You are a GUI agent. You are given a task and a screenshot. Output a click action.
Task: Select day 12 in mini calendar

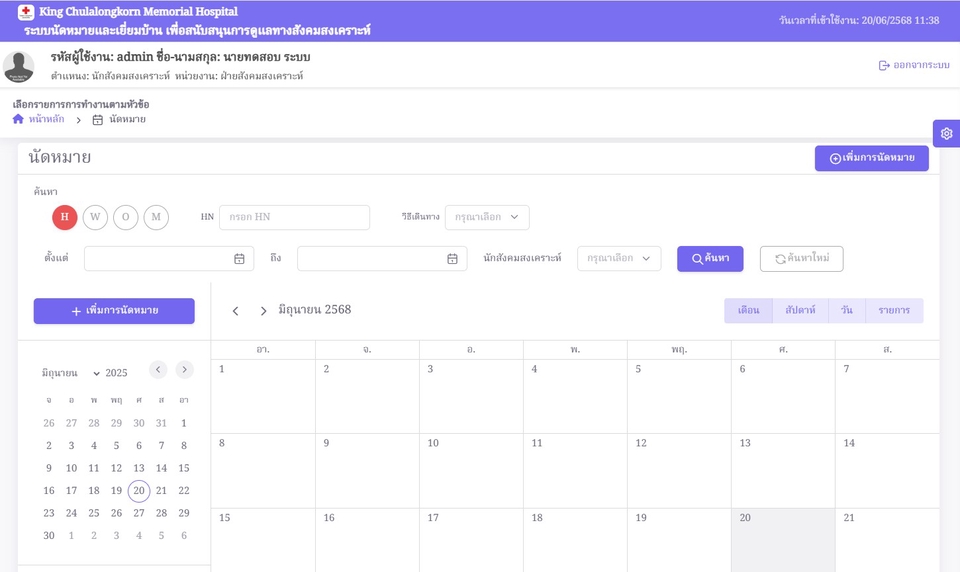tap(116, 468)
